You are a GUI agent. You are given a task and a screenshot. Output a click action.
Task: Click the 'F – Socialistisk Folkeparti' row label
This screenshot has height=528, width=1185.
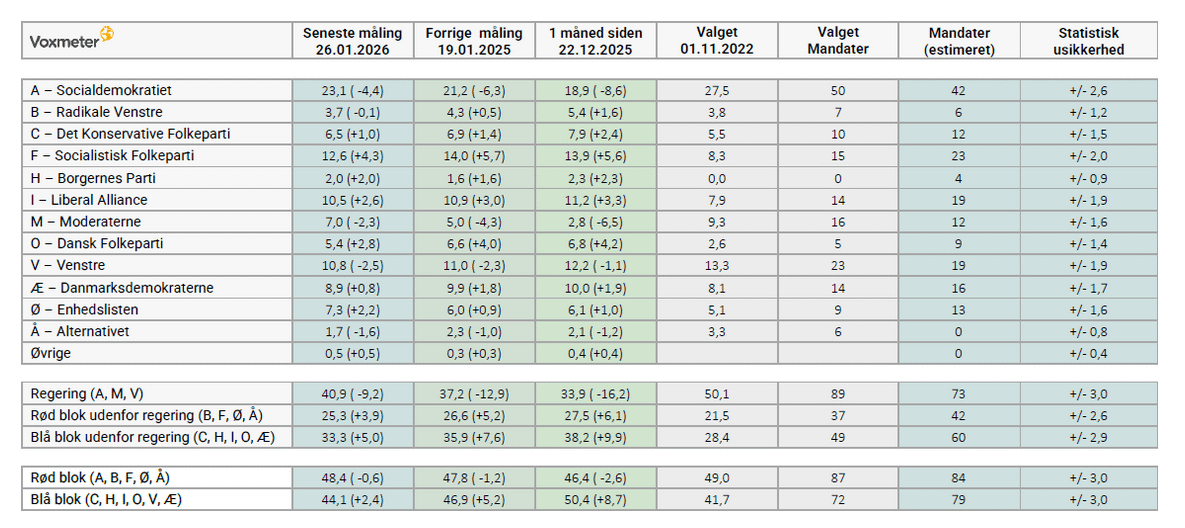point(112,156)
